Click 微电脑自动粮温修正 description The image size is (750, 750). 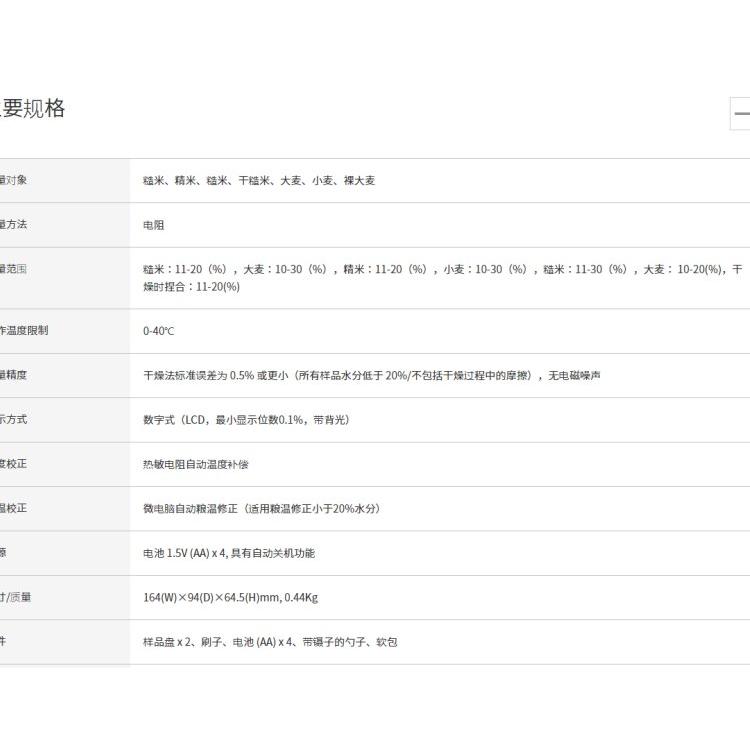[262, 508]
